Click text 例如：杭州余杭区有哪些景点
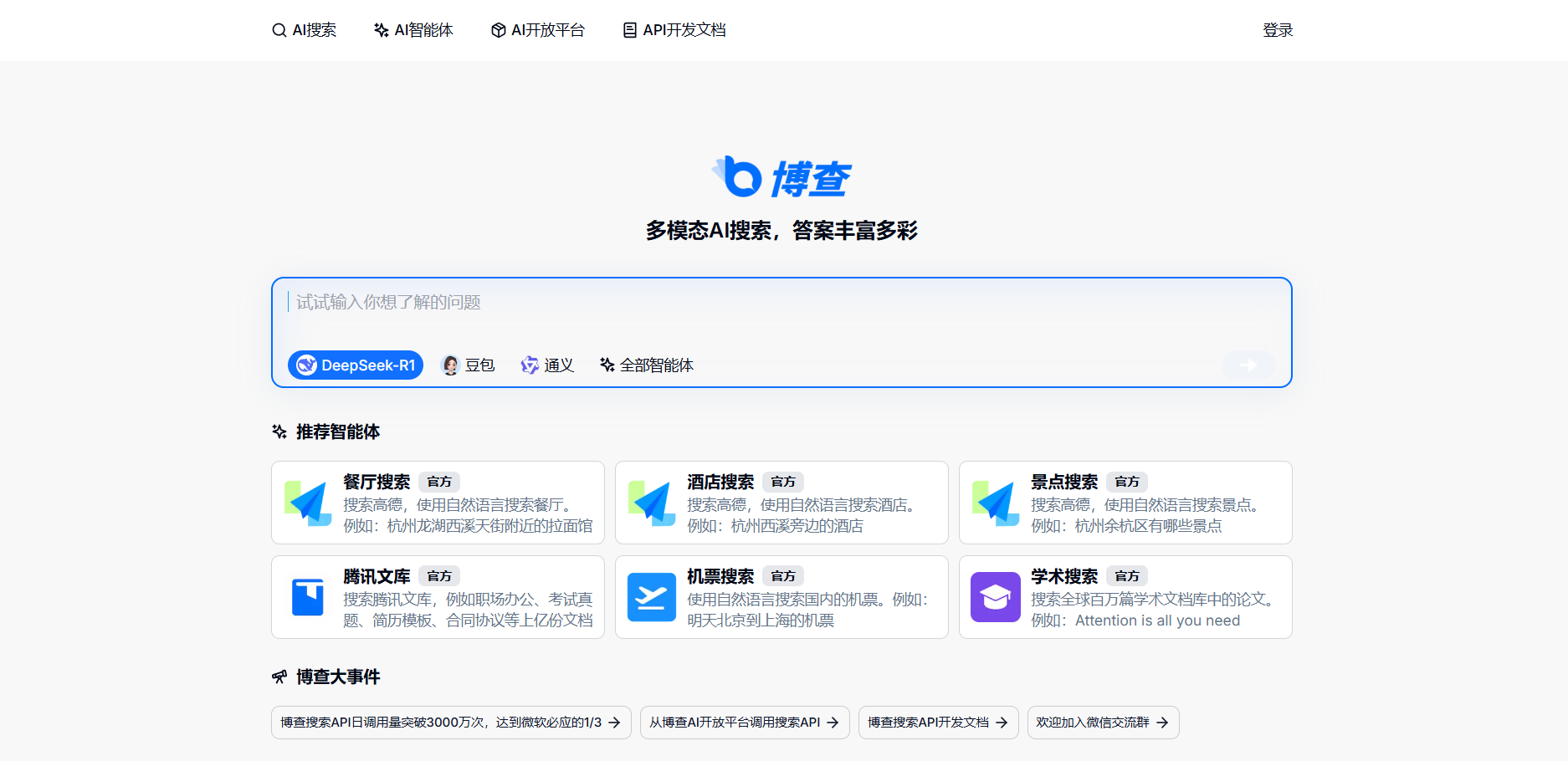The image size is (1568, 761). point(1126,526)
